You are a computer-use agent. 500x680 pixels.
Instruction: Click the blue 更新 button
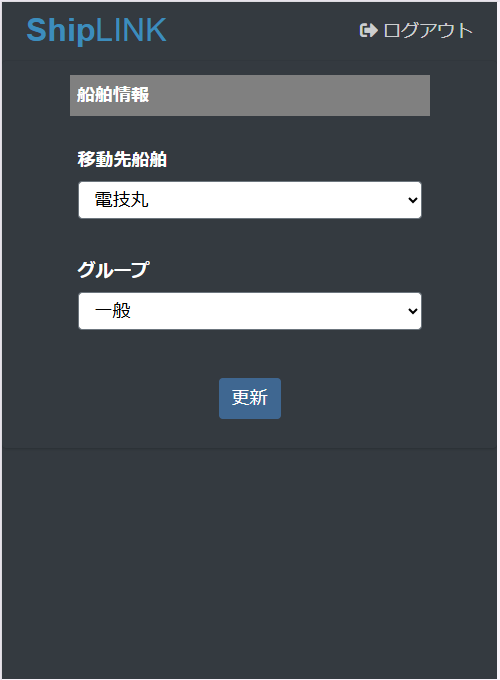tap(250, 399)
